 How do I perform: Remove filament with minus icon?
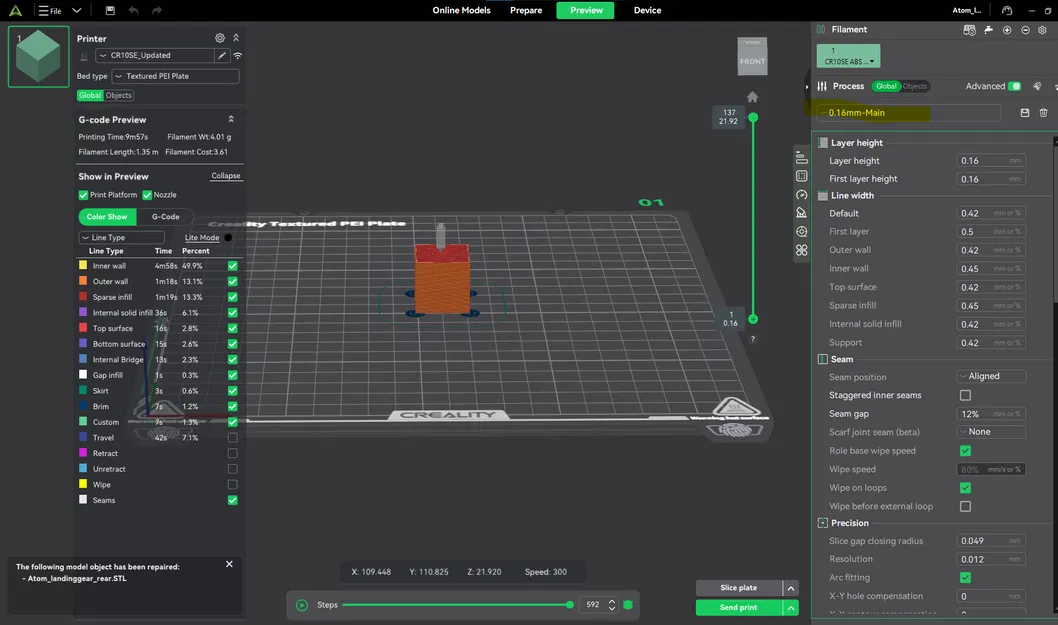click(x=1025, y=30)
